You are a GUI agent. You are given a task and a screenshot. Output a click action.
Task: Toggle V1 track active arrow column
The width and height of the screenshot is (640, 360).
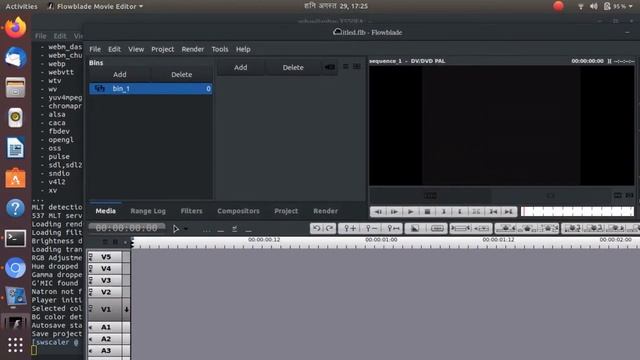tap(126, 309)
